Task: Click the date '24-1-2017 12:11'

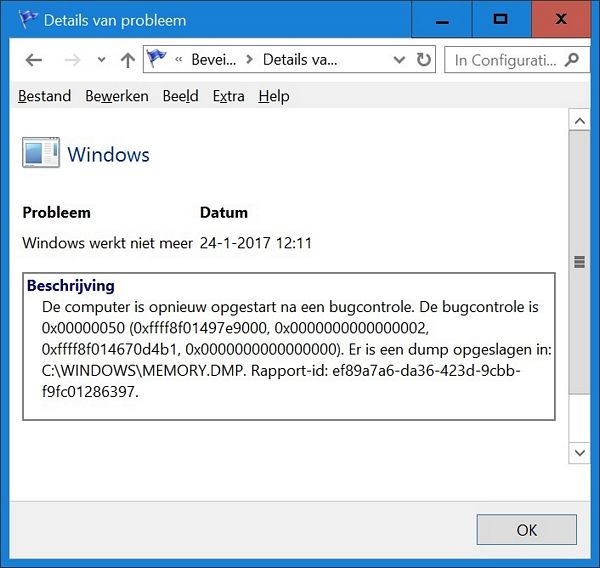Action: (256, 243)
